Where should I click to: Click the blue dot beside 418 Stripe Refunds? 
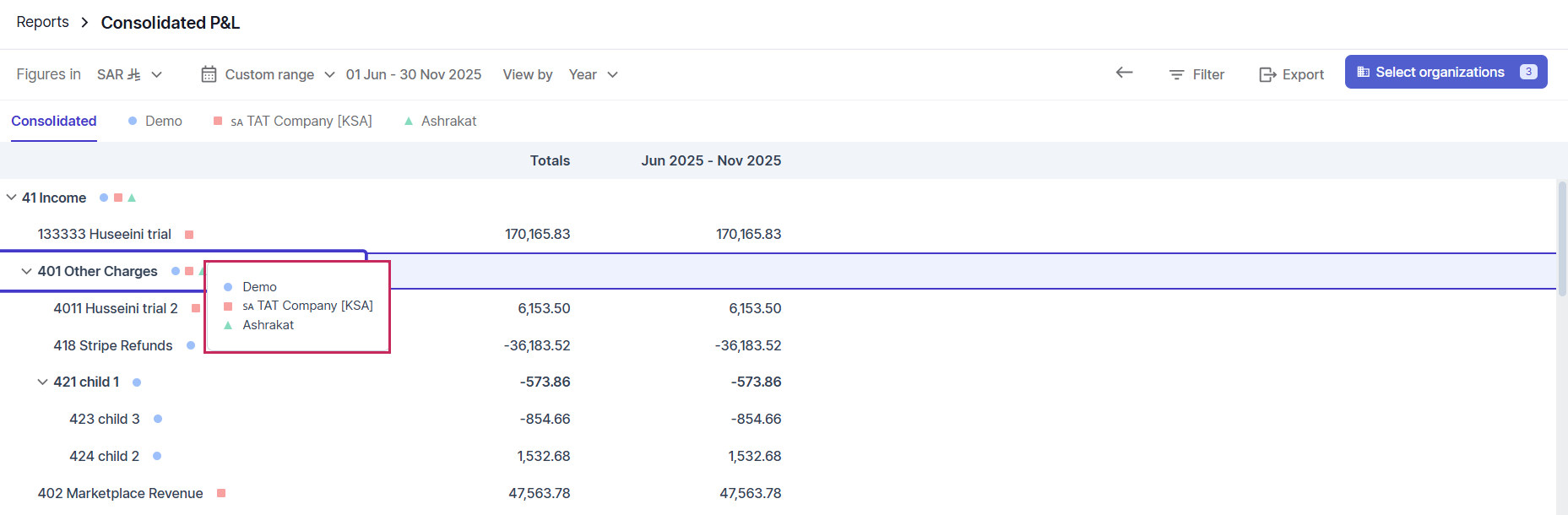[191, 345]
